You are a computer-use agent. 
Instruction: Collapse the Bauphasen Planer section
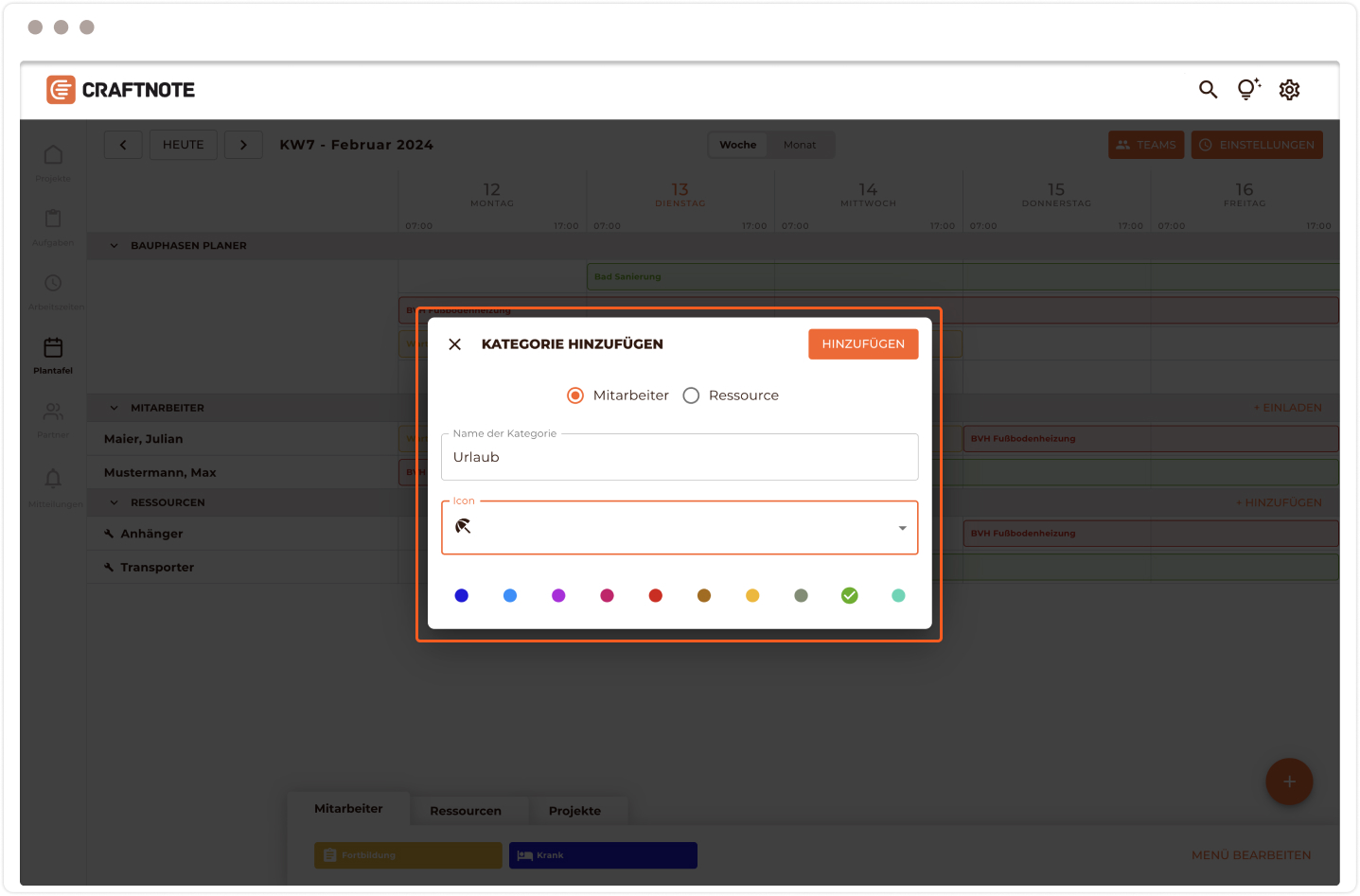115,246
